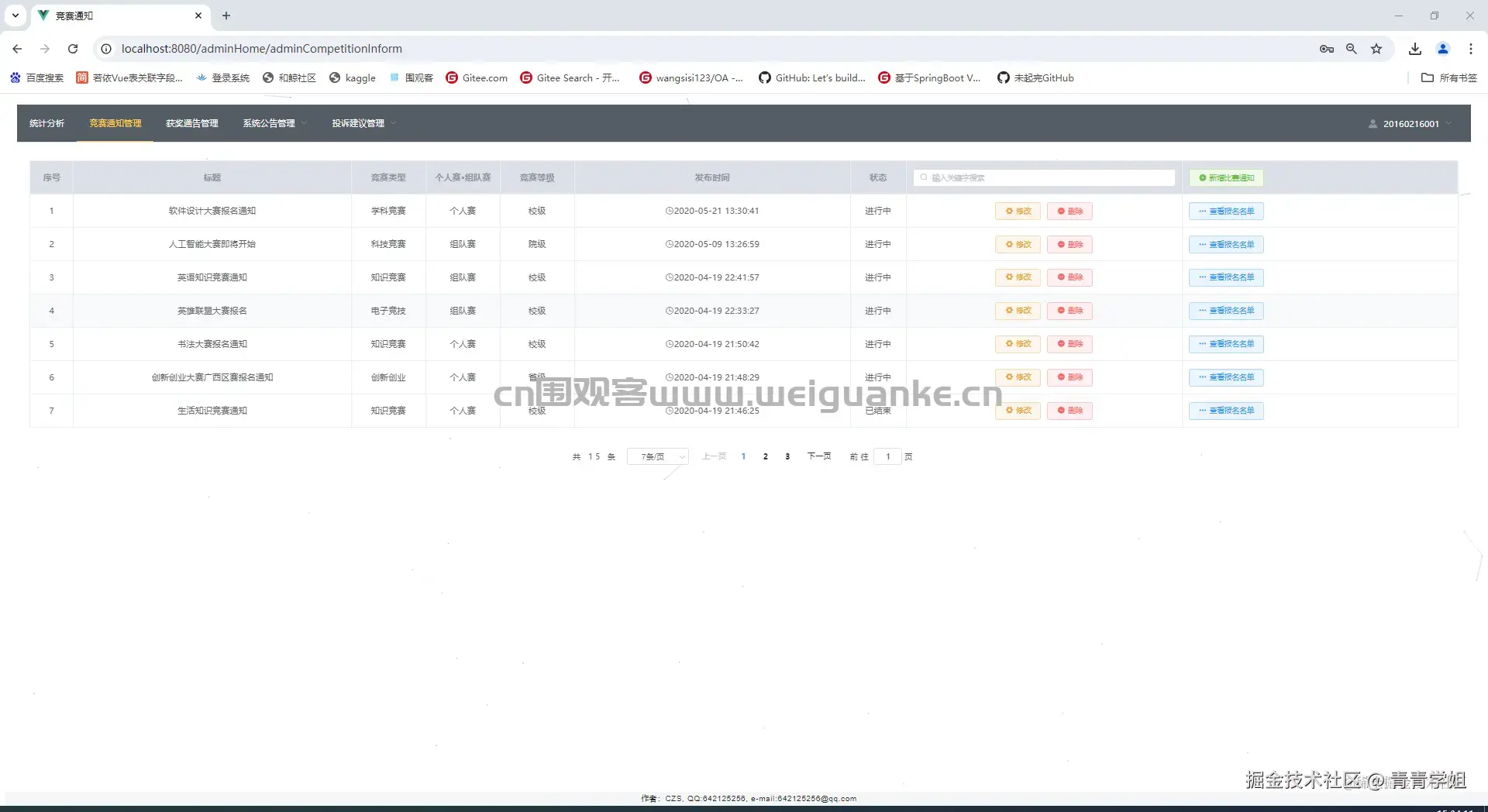Go back using the browser back arrow
The image size is (1488, 812).
(17, 49)
